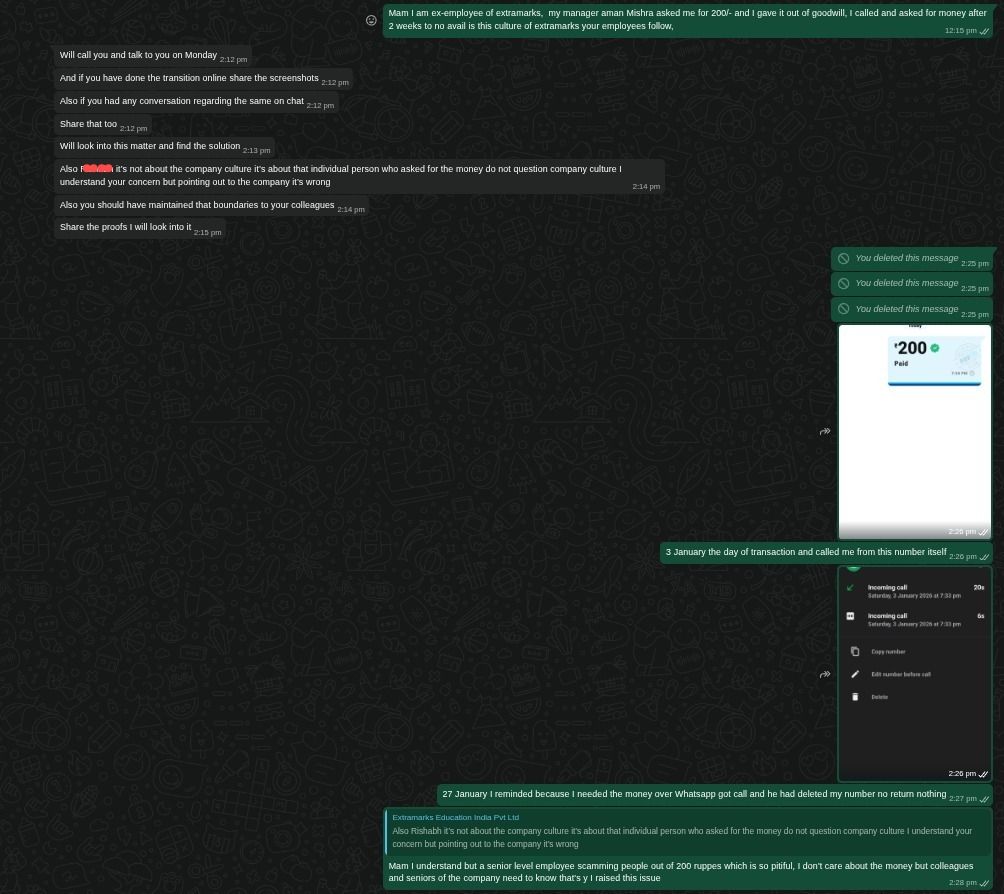This screenshot has width=1004, height=894.
Task: Click the blocked icon on the topmost deleted message
Action: 843,259
